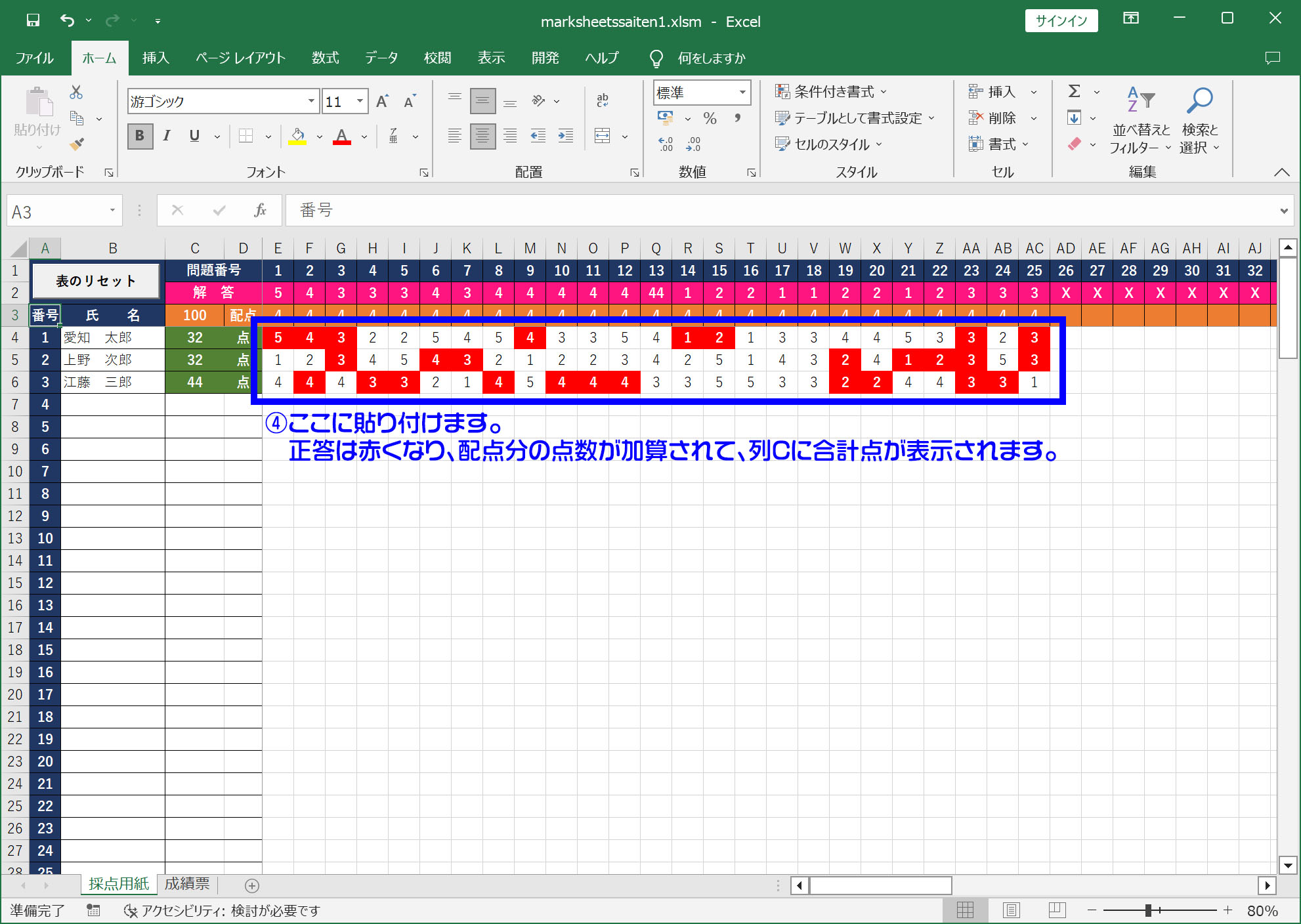Switch to 挿入 tab
The image size is (1301, 924).
pos(156,58)
